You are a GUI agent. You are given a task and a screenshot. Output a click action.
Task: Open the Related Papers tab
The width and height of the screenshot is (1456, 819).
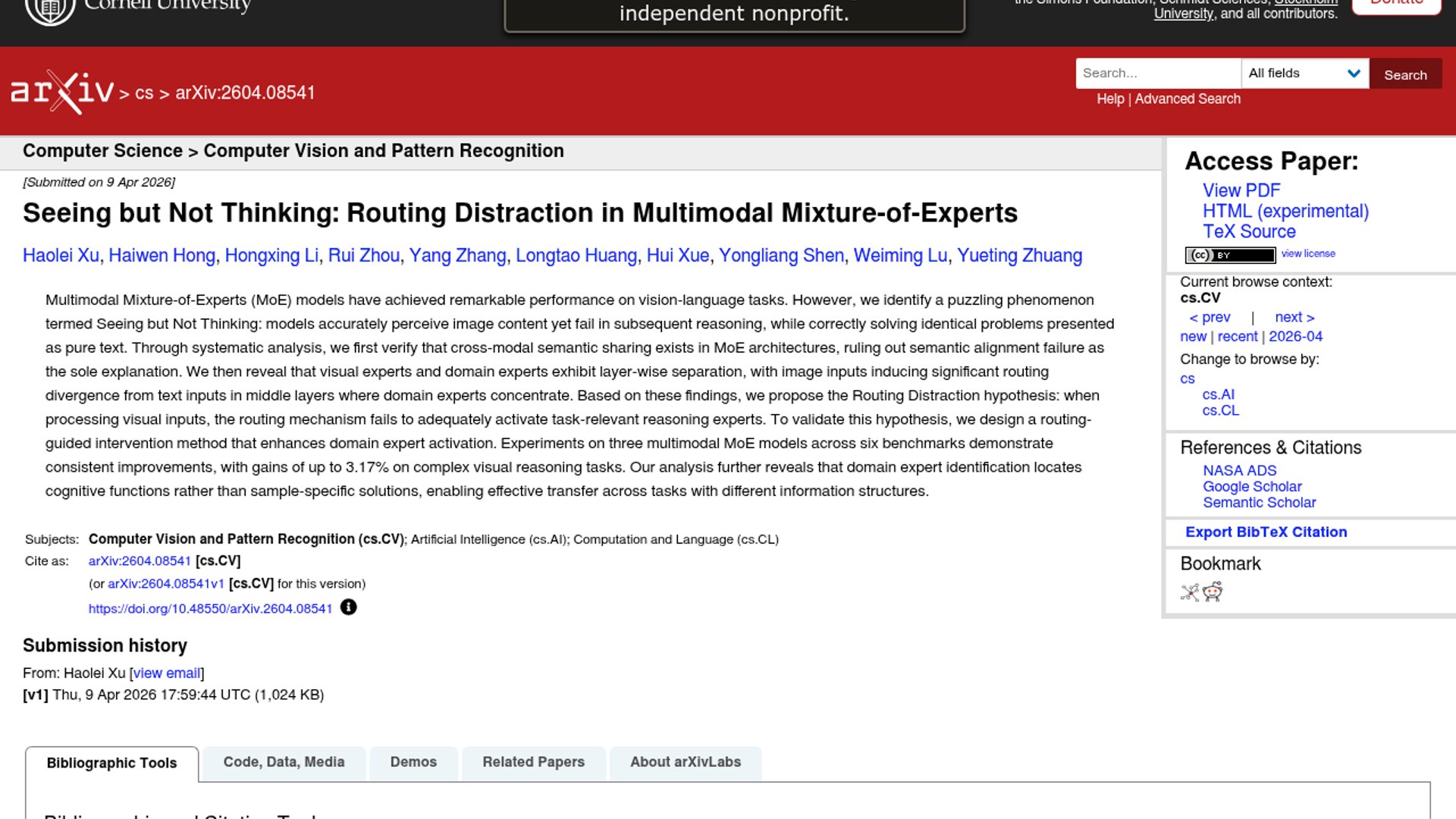[x=533, y=762]
